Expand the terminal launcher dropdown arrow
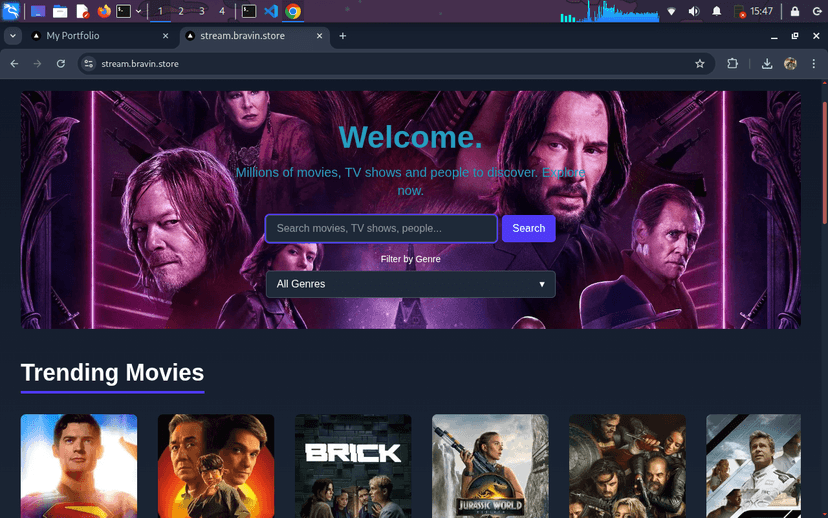The height and width of the screenshot is (518, 828). (x=138, y=11)
